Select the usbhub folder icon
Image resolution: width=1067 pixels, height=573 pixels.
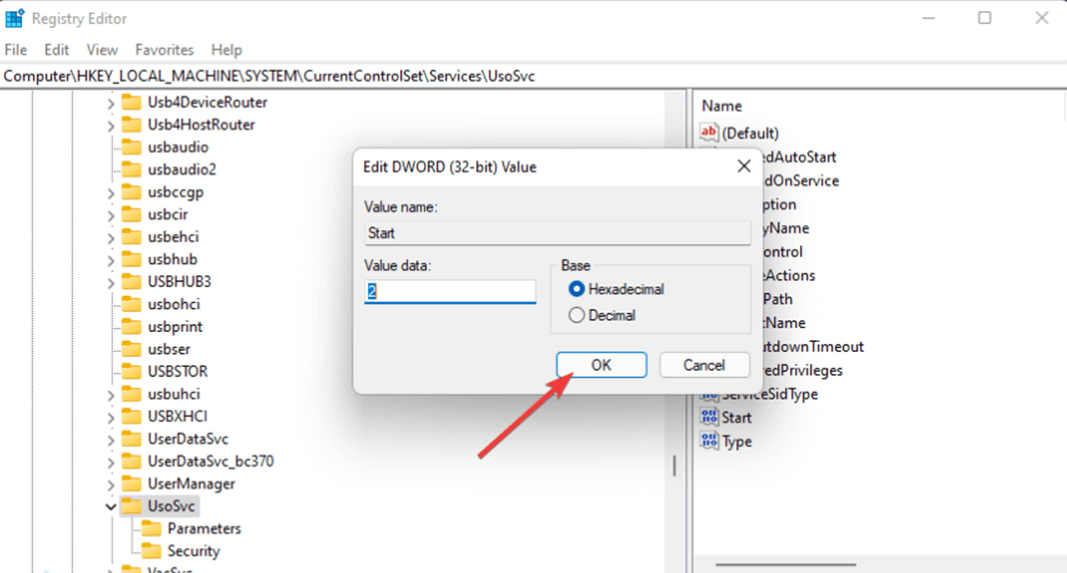131,259
